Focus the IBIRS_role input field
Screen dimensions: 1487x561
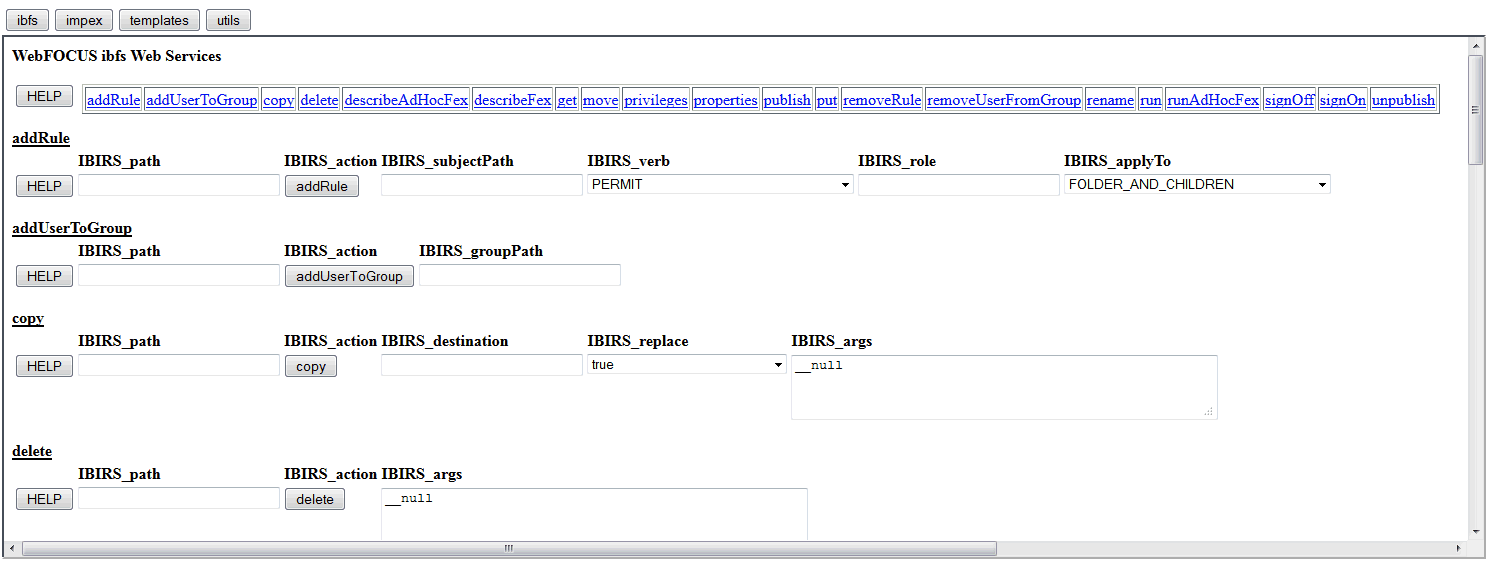tap(959, 185)
